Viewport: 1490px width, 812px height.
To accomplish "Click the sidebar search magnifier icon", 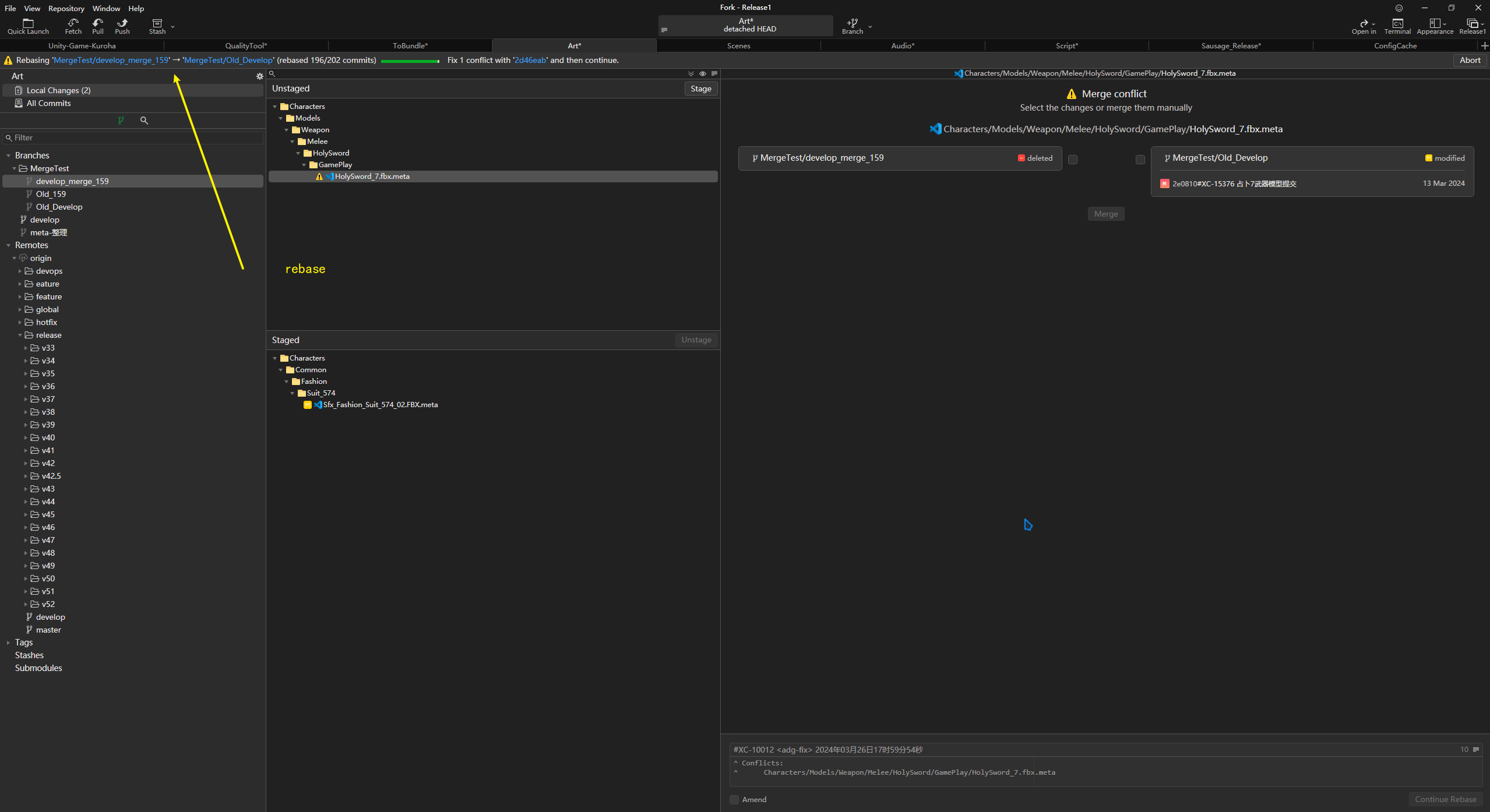I will 144,121.
